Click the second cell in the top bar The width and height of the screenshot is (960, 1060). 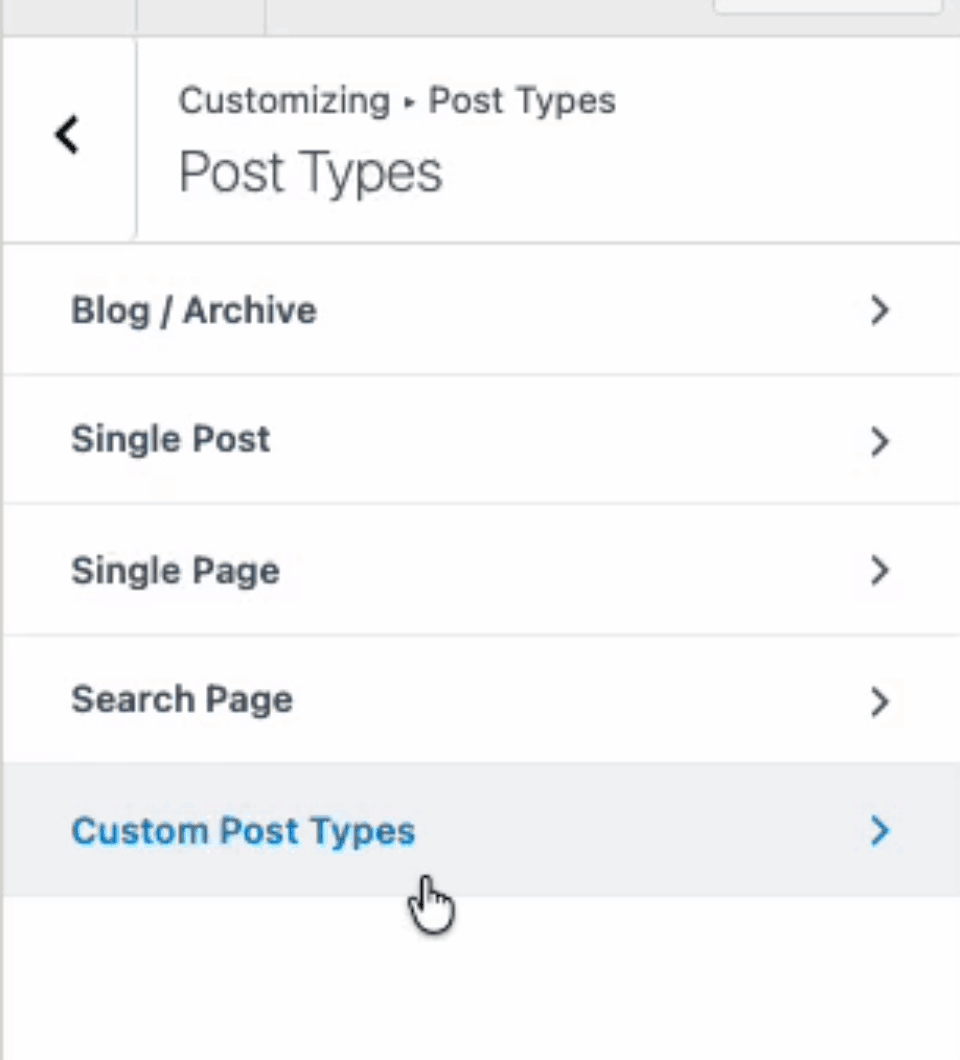(x=200, y=16)
